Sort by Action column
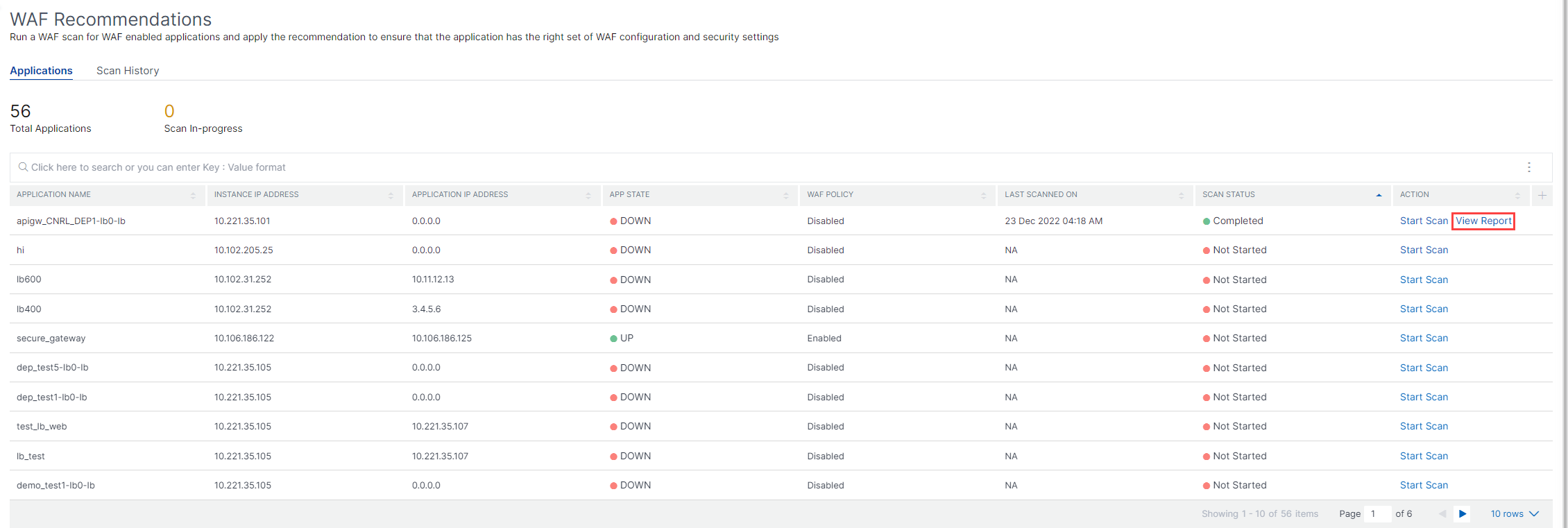 click(x=1517, y=196)
